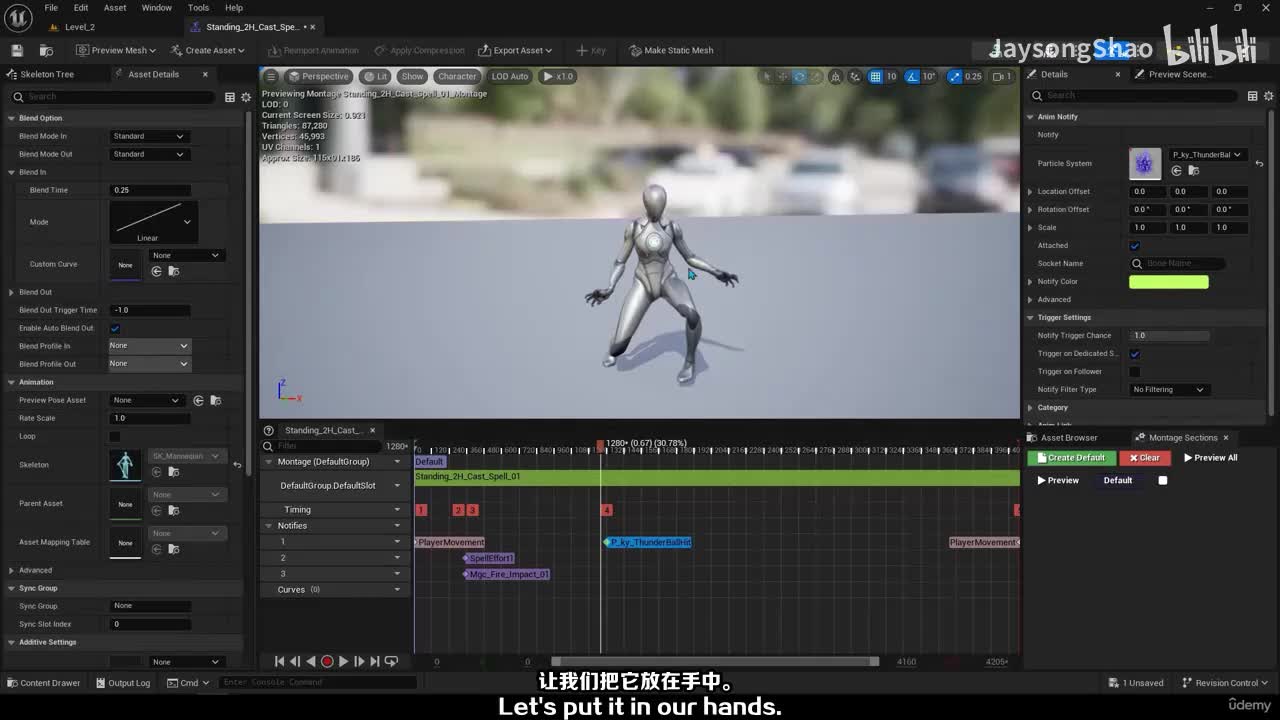Save the current montage asset
Image resolution: width=1280 pixels, height=720 pixels.
(x=17, y=50)
